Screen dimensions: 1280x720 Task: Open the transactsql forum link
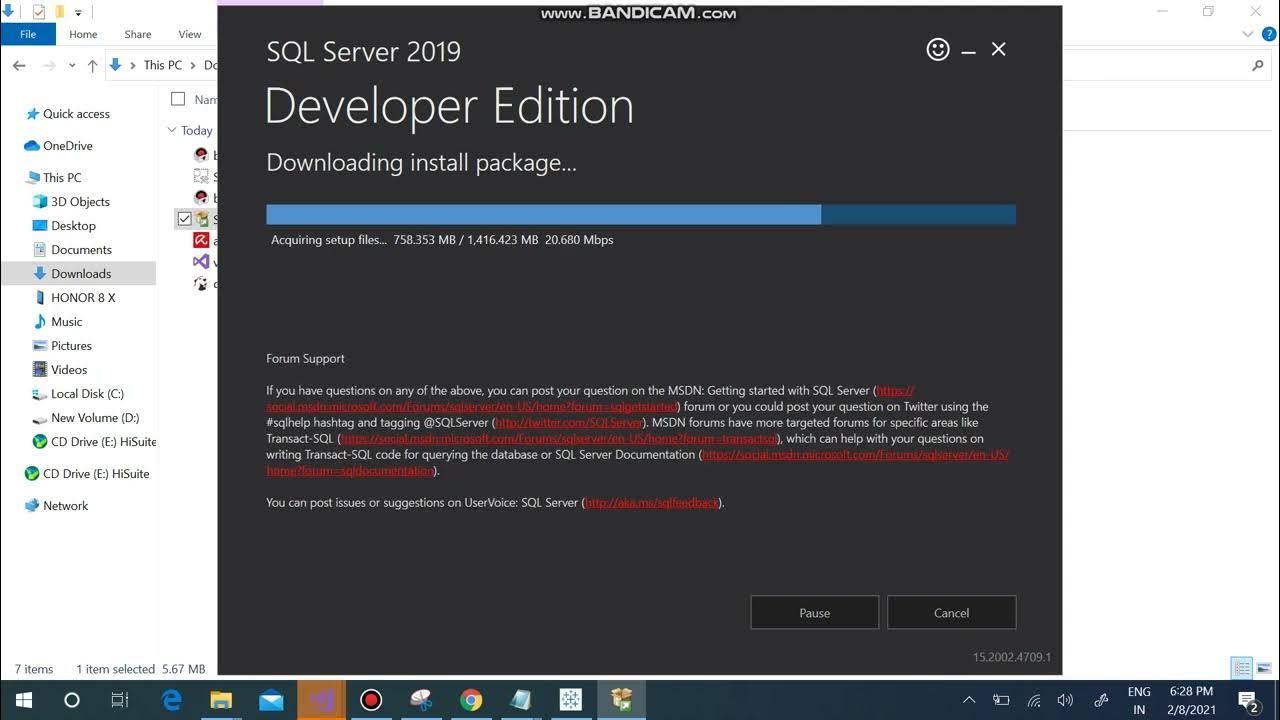click(560, 438)
